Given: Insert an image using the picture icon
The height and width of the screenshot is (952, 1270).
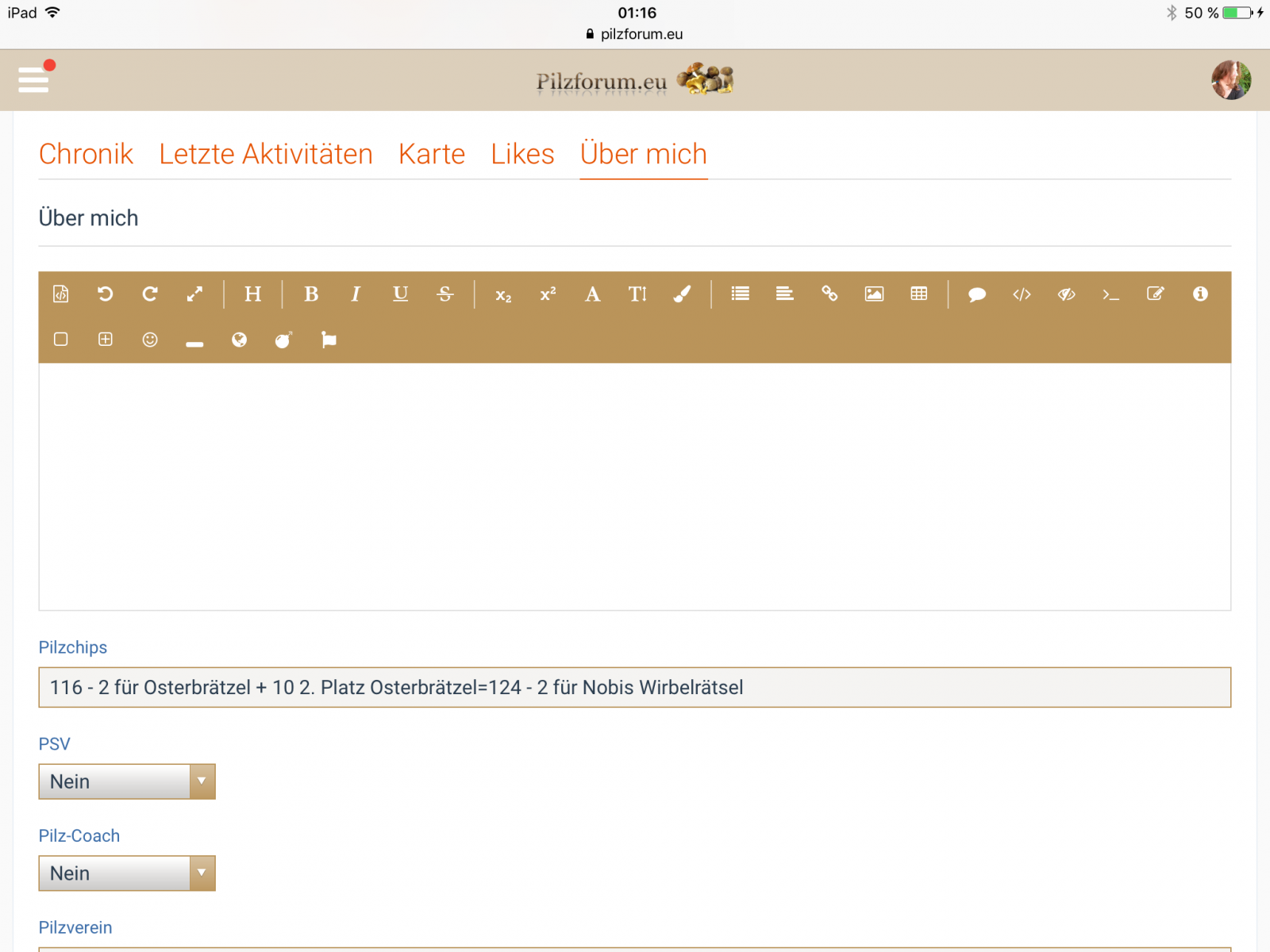Looking at the screenshot, I should [x=874, y=294].
